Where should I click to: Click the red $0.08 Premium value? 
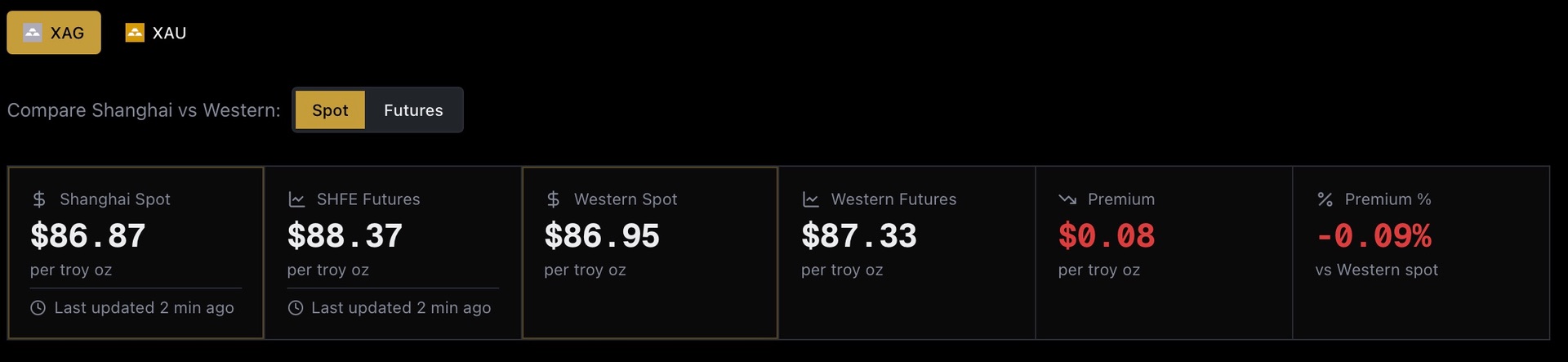(1107, 236)
